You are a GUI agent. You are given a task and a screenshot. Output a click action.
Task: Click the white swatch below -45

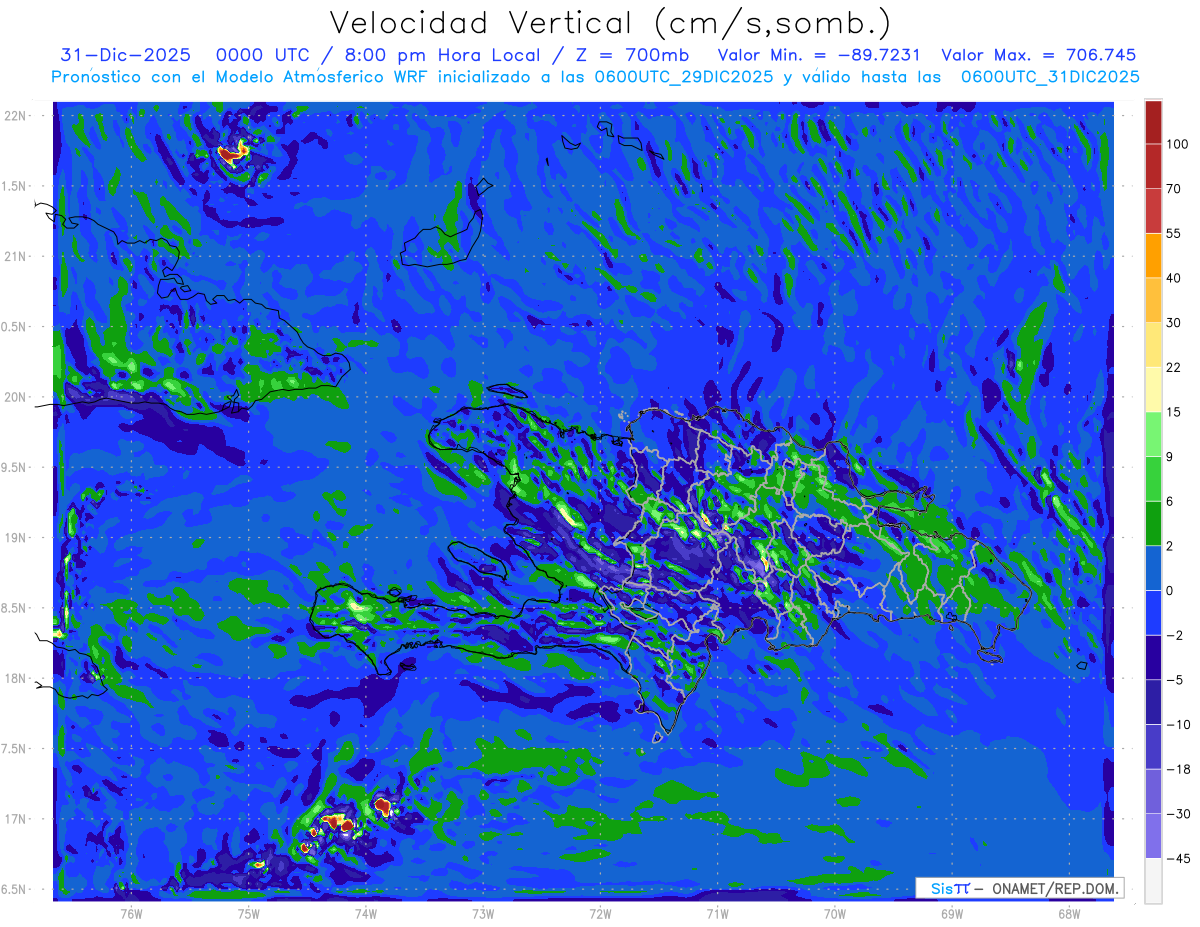click(1153, 880)
